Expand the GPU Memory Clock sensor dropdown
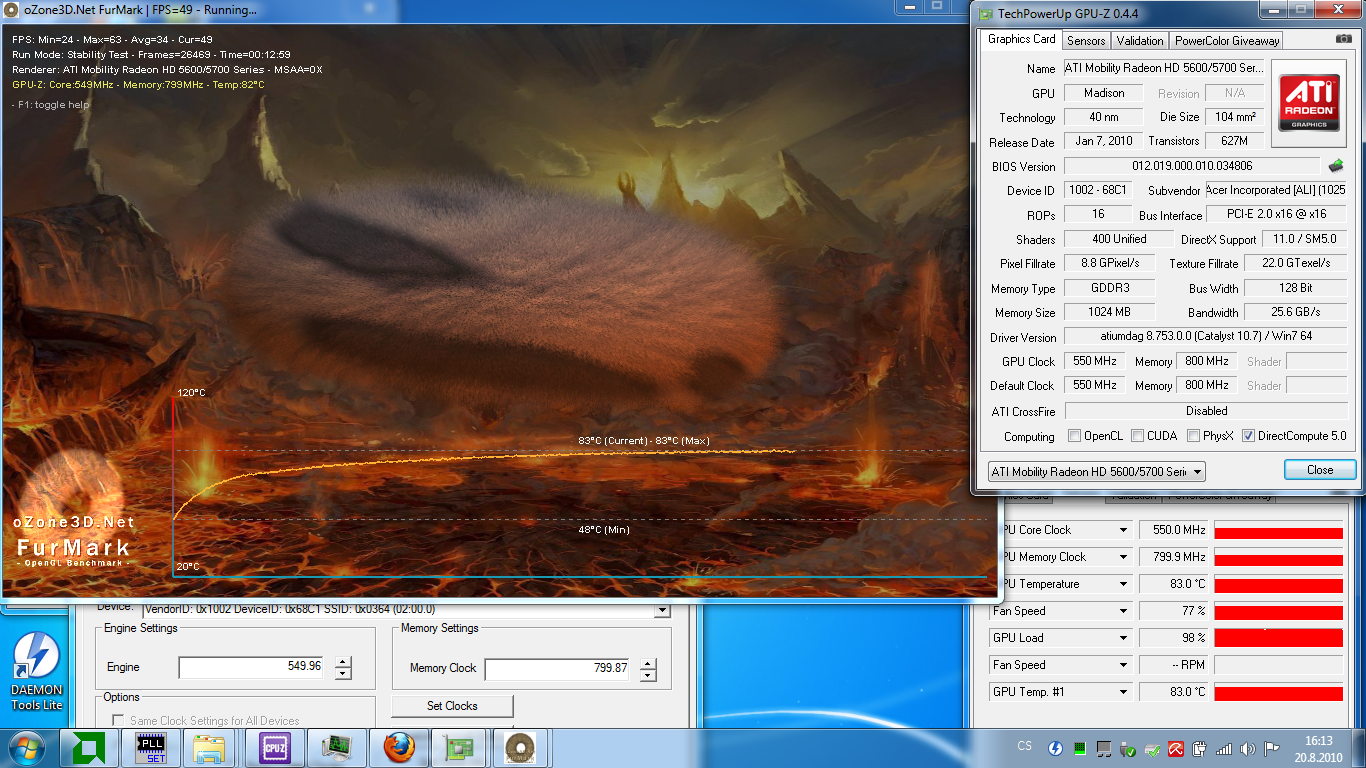This screenshot has height=768, width=1366. tap(1123, 557)
